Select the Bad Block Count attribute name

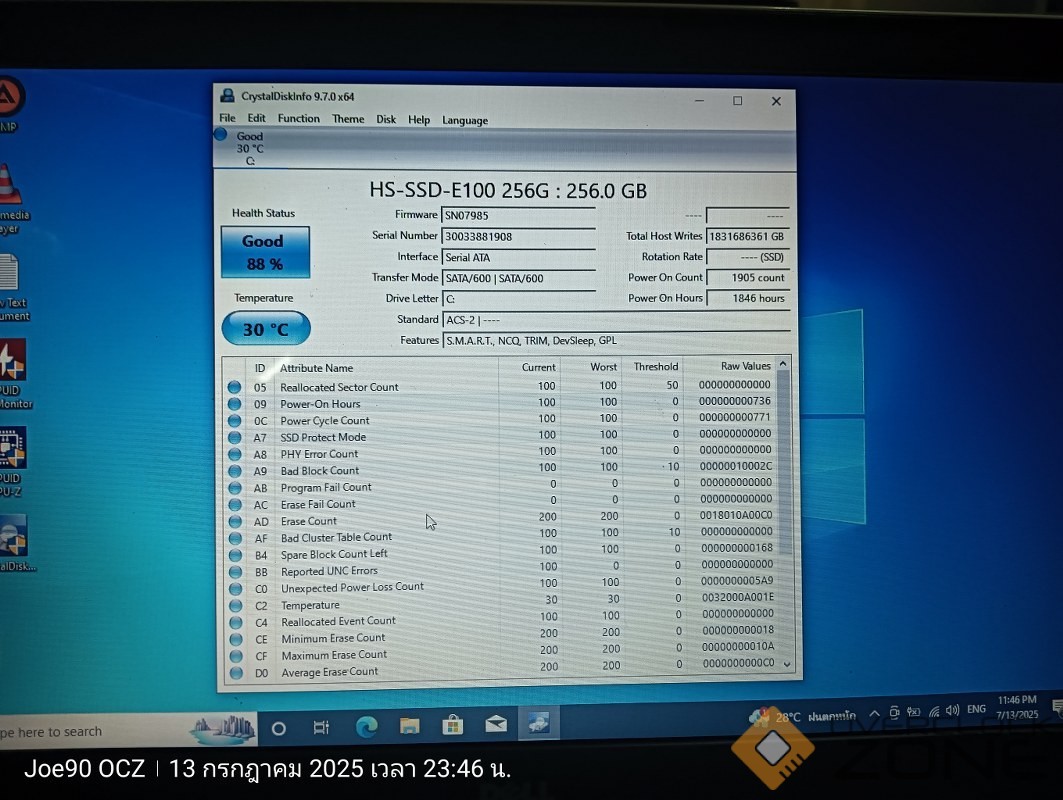(x=319, y=471)
